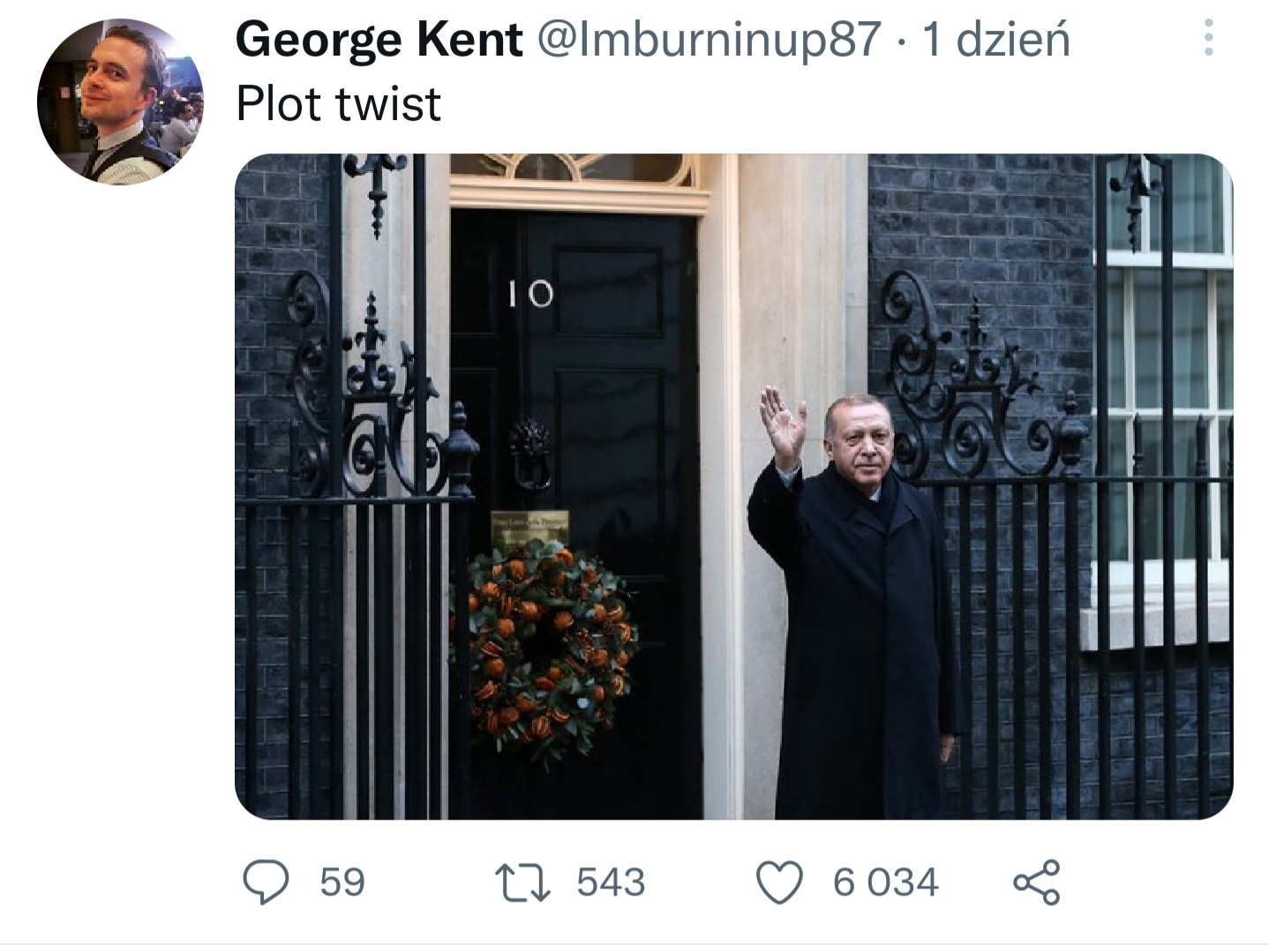Open the three-dot more options menu
Screen dimensions: 1269x952
pos(1208,38)
